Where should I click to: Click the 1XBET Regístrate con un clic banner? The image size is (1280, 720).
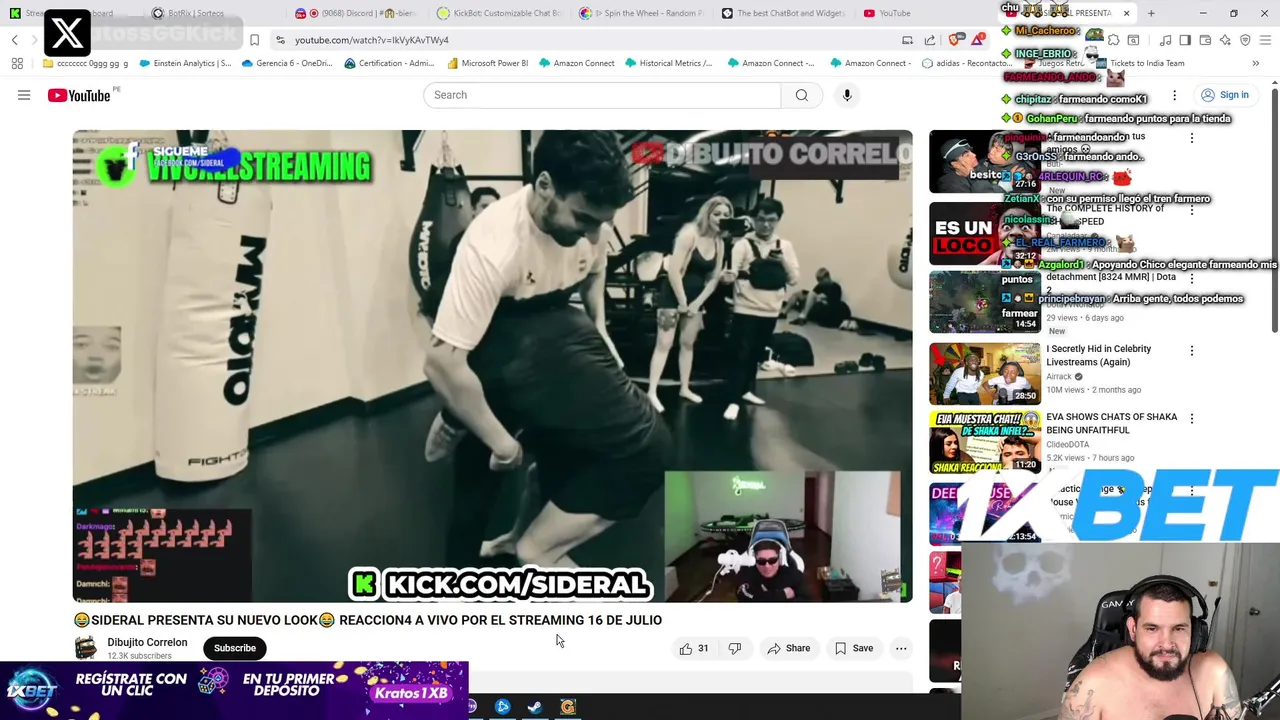[234, 690]
